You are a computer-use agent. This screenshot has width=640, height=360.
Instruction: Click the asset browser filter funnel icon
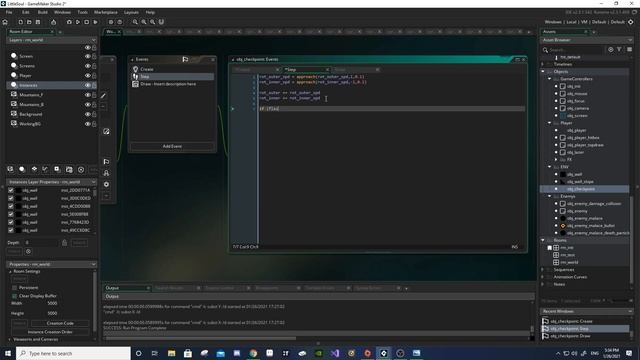[x=619, y=49]
